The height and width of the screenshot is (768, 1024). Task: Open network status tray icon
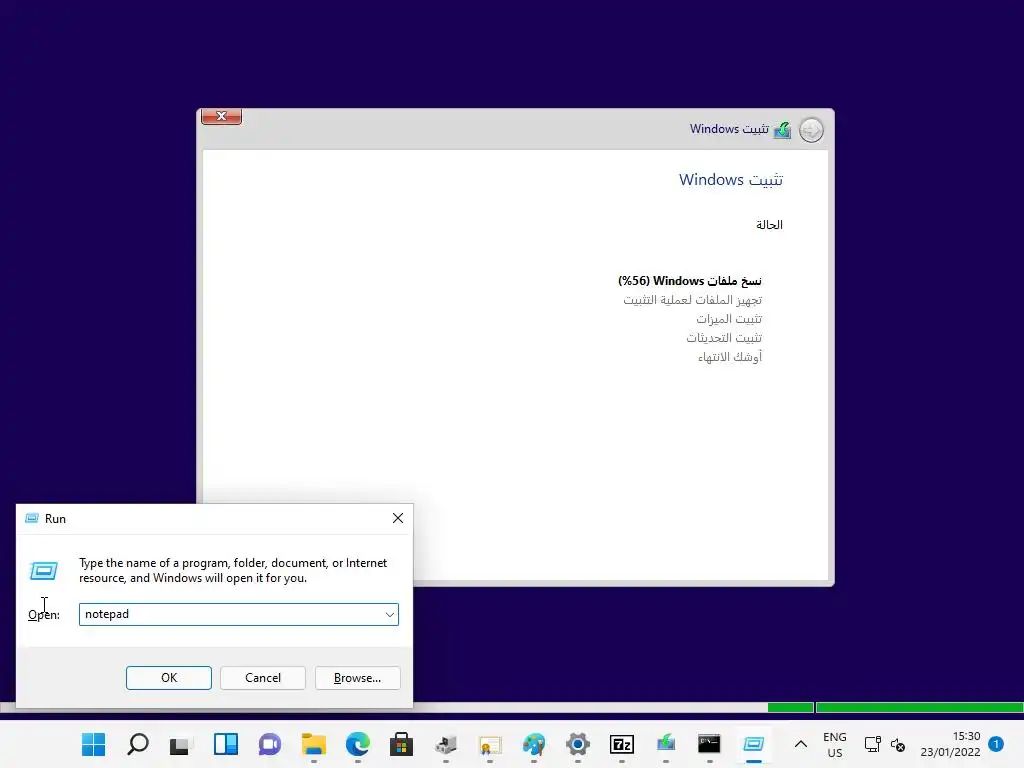click(x=872, y=744)
